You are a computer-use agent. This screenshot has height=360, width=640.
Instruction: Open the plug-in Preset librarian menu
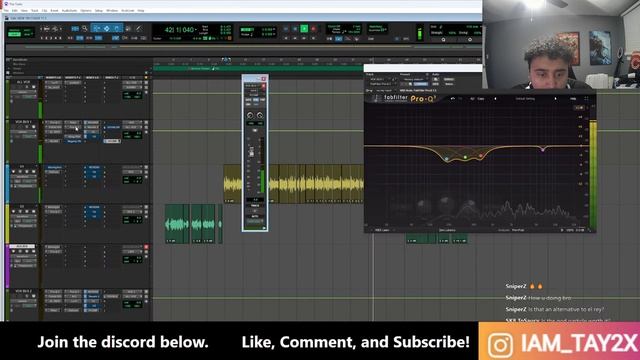[414, 79]
